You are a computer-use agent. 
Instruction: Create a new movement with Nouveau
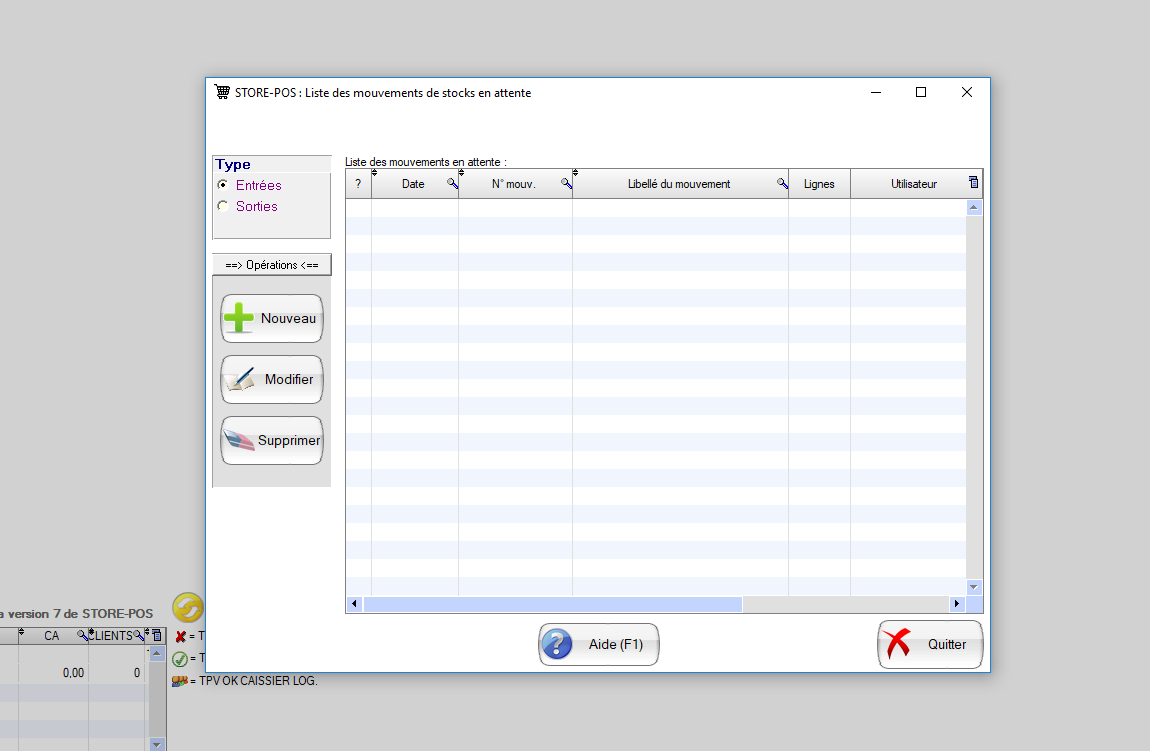[x=272, y=319]
